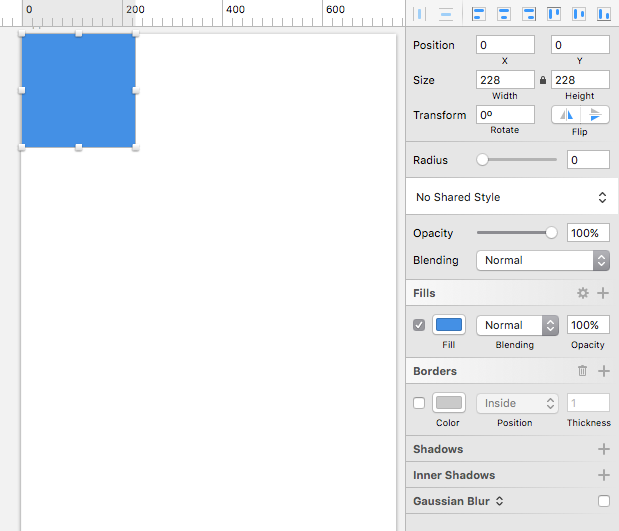Open the layer Blending mode dropdown
This screenshot has width=619, height=531.
pyautogui.click(x=543, y=260)
